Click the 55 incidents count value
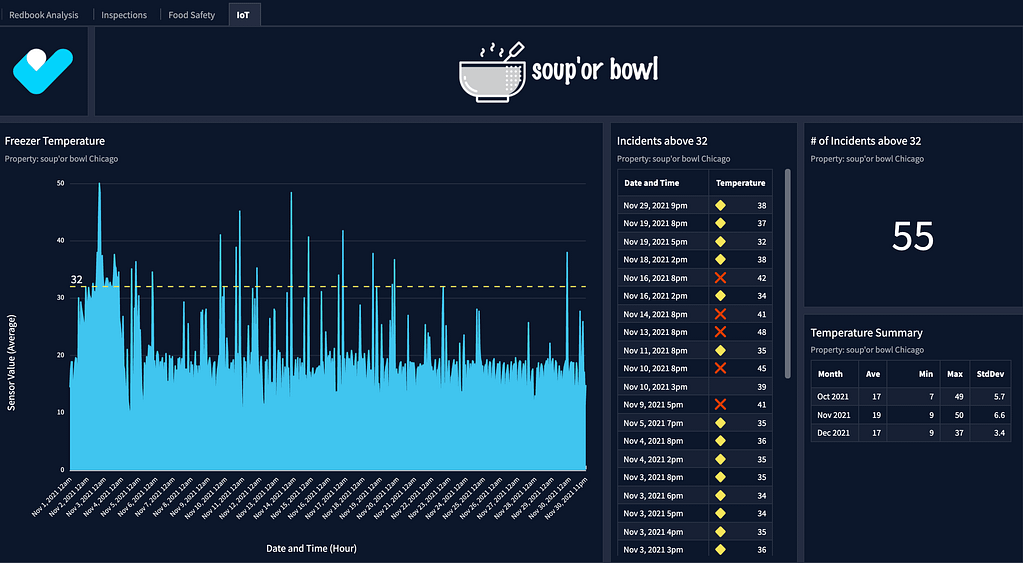The height and width of the screenshot is (563, 1023). point(913,236)
